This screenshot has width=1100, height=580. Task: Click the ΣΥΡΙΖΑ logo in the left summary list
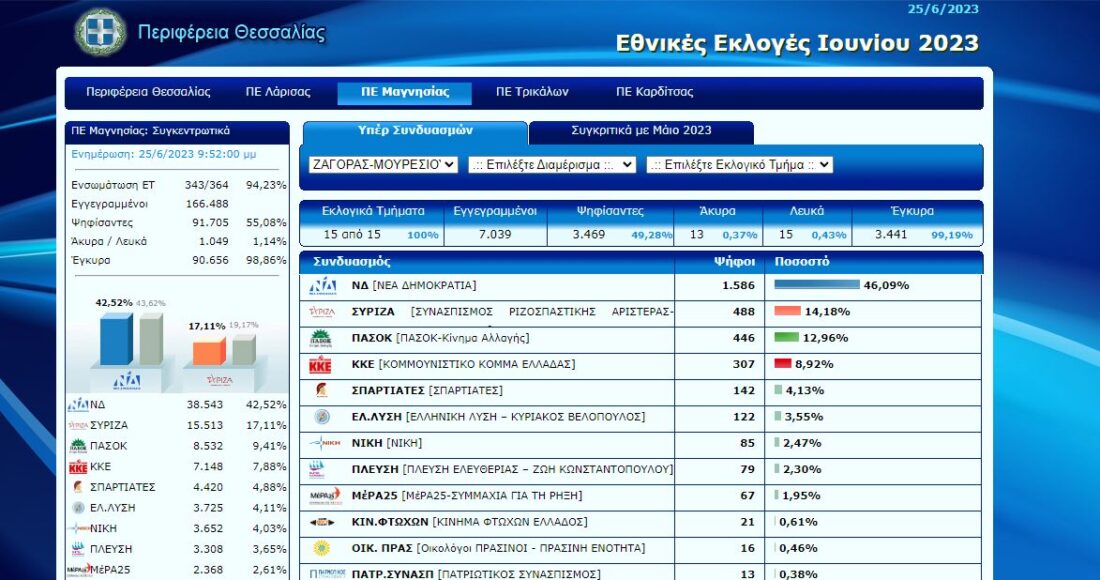click(78, 425)
